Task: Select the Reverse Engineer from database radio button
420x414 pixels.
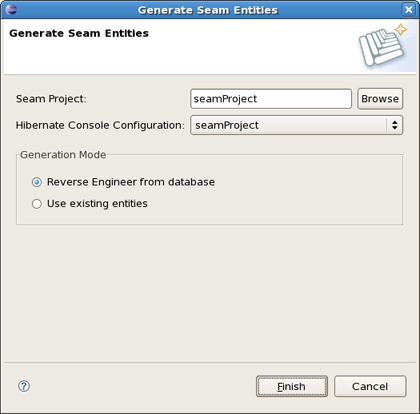Action: coord(37,182)
